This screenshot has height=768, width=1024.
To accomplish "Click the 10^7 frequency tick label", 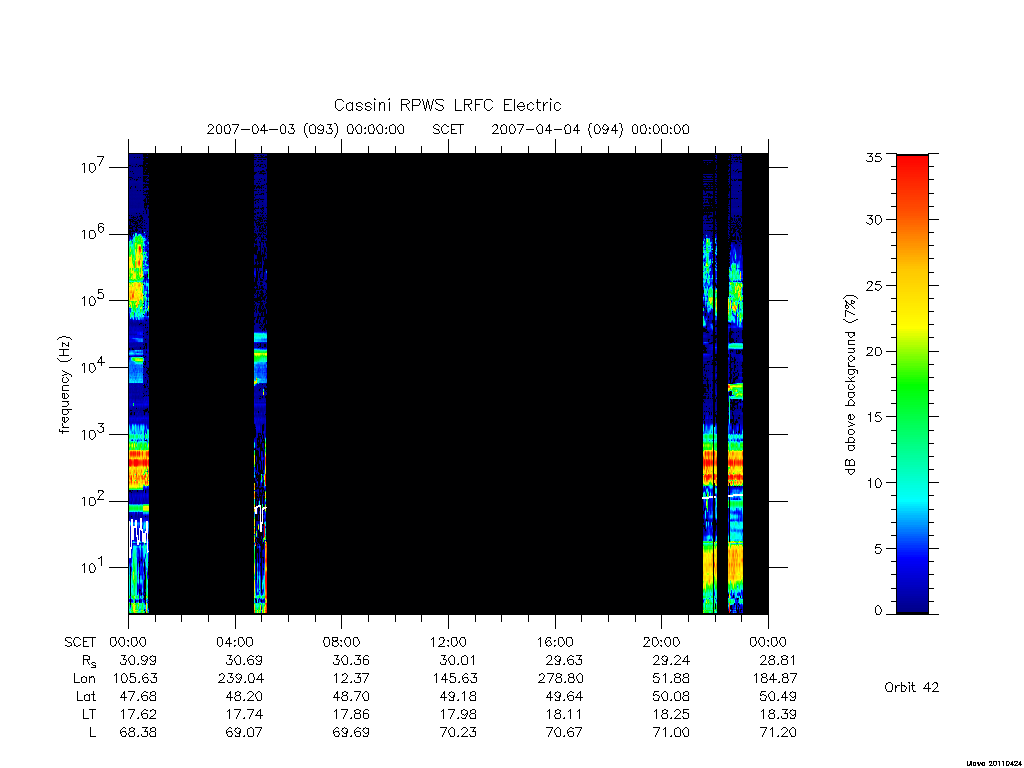I will 93,167.
